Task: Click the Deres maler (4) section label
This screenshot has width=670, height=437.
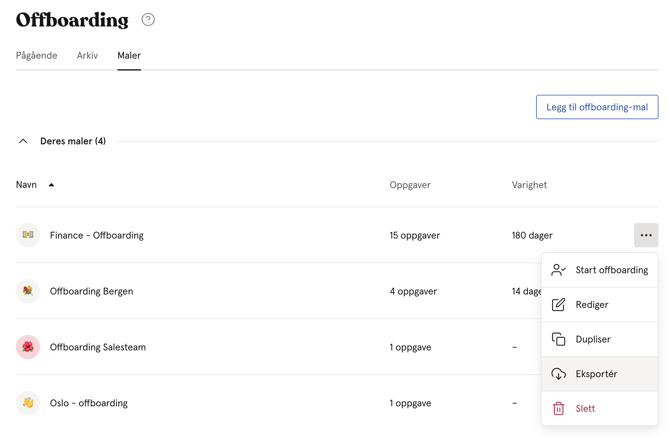Action: click(x=73, y=141)
